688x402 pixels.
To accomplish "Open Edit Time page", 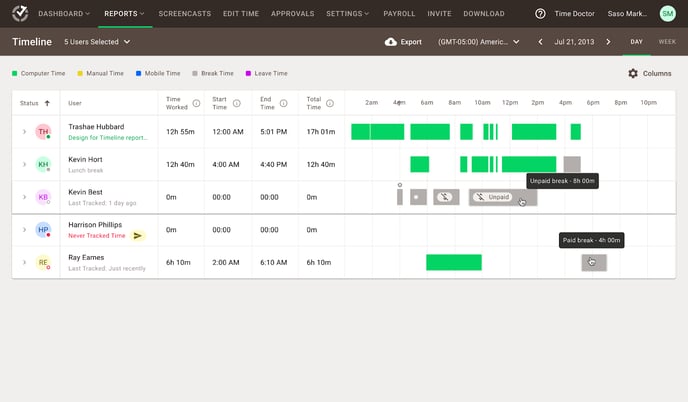I will [x=241, y=14].
